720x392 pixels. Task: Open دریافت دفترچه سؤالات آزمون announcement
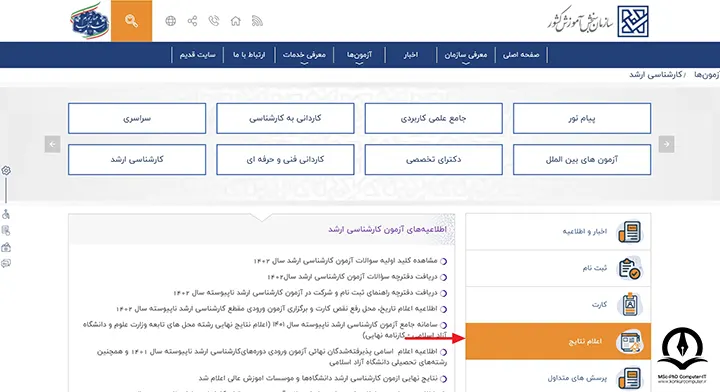[x=352, y=277]
